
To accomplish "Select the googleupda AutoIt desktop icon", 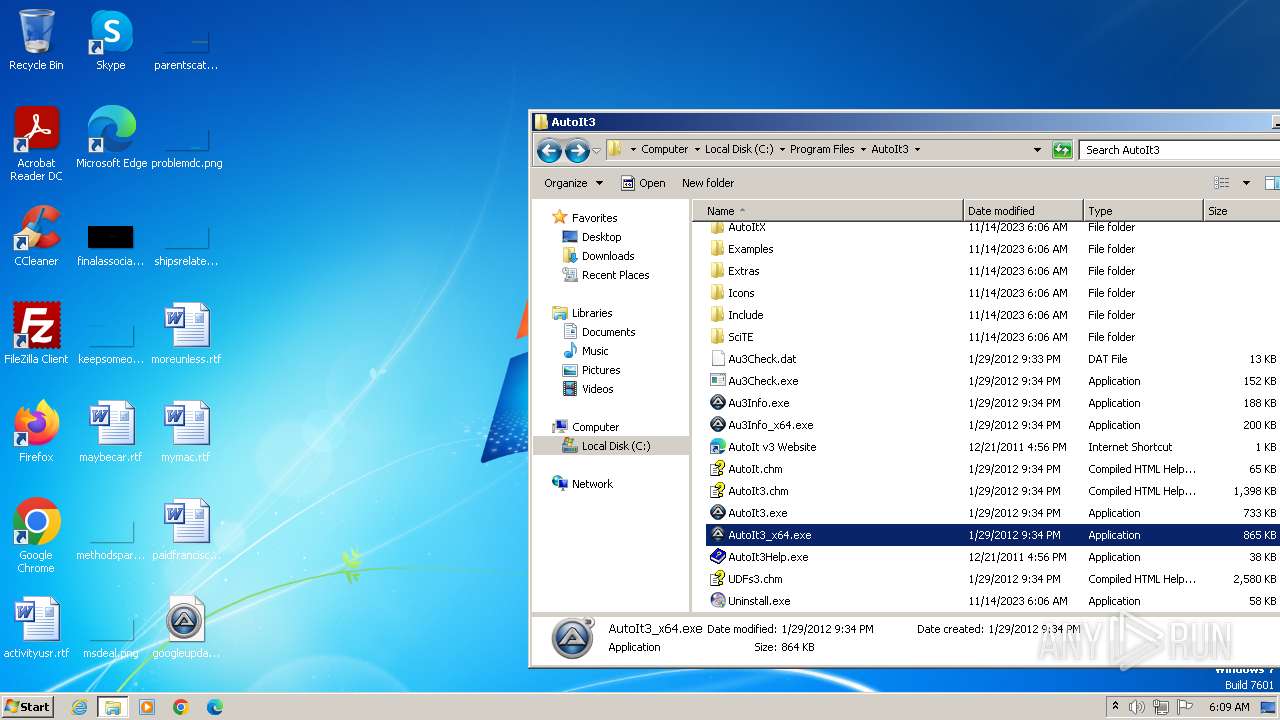I will (186, 628).
